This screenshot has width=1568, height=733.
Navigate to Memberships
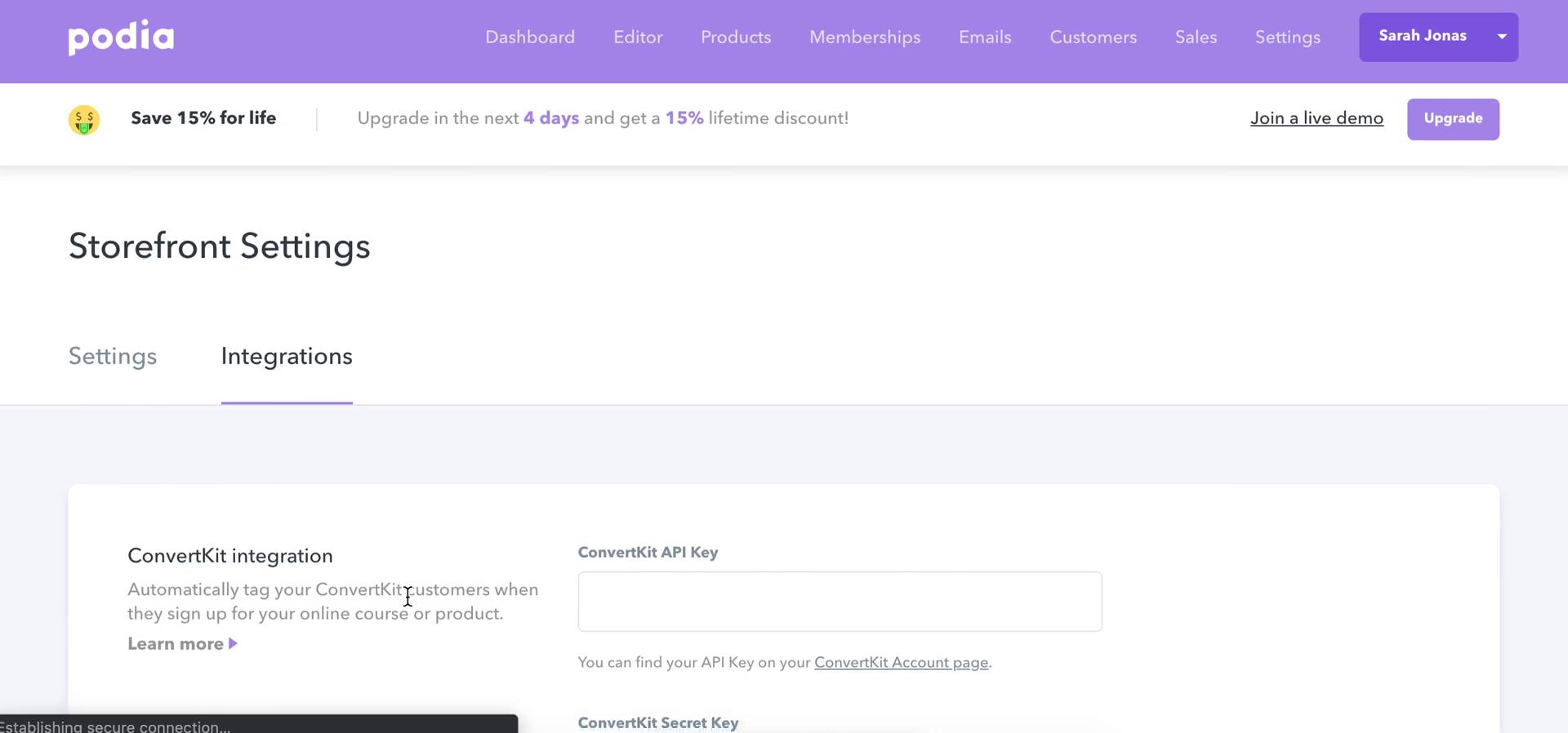[x=865, y=38]
